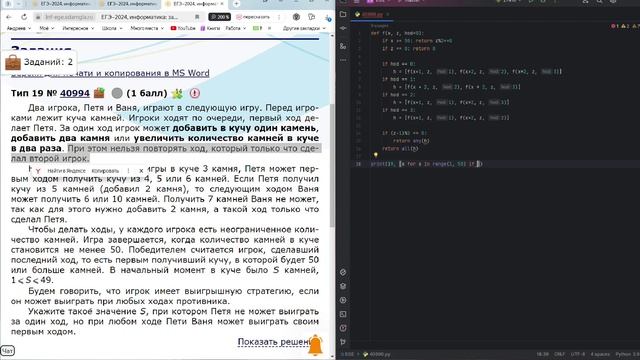Viewport: 640px width, 360px height.
Task: Click the CRLF line separator in status bar
Action: click(559, 354)
